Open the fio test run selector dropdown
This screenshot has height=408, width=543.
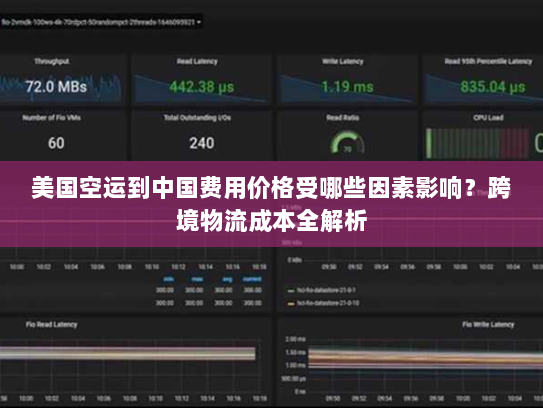(101, 22)
